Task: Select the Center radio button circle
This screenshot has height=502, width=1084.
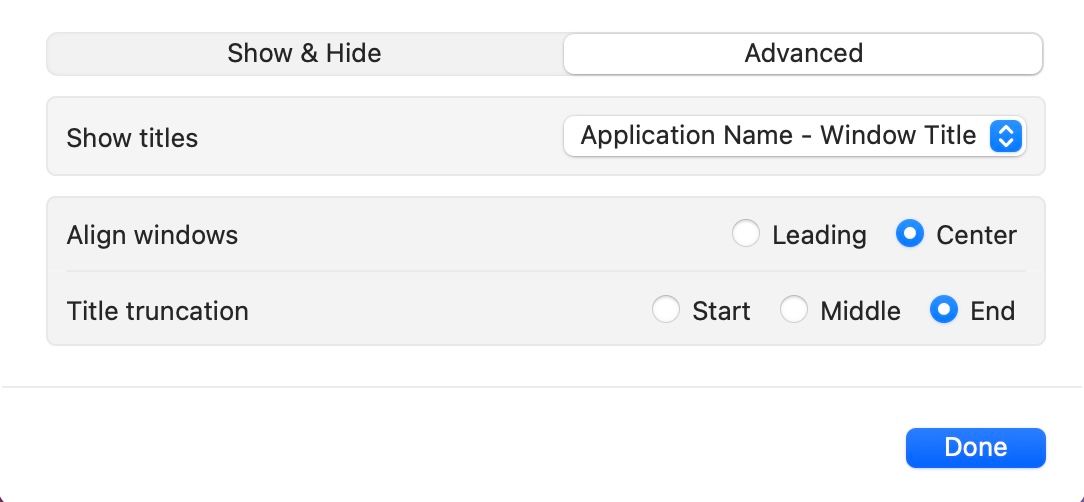Action: click(910, 235)
